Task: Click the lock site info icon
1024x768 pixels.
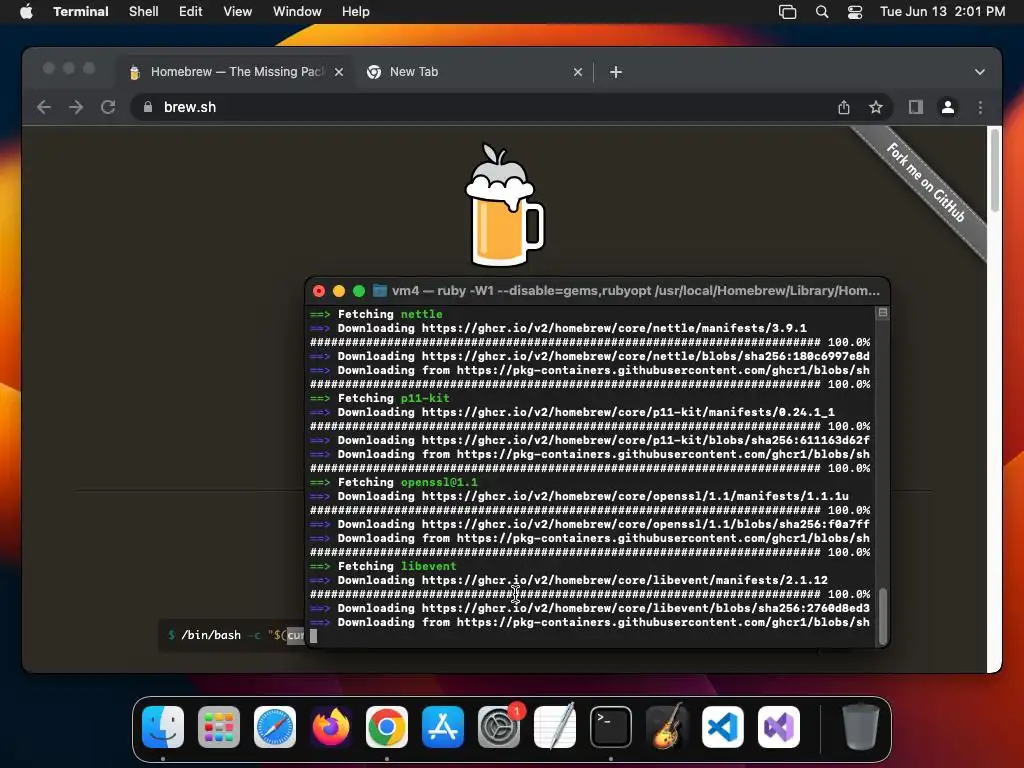Action: point(148,107)
